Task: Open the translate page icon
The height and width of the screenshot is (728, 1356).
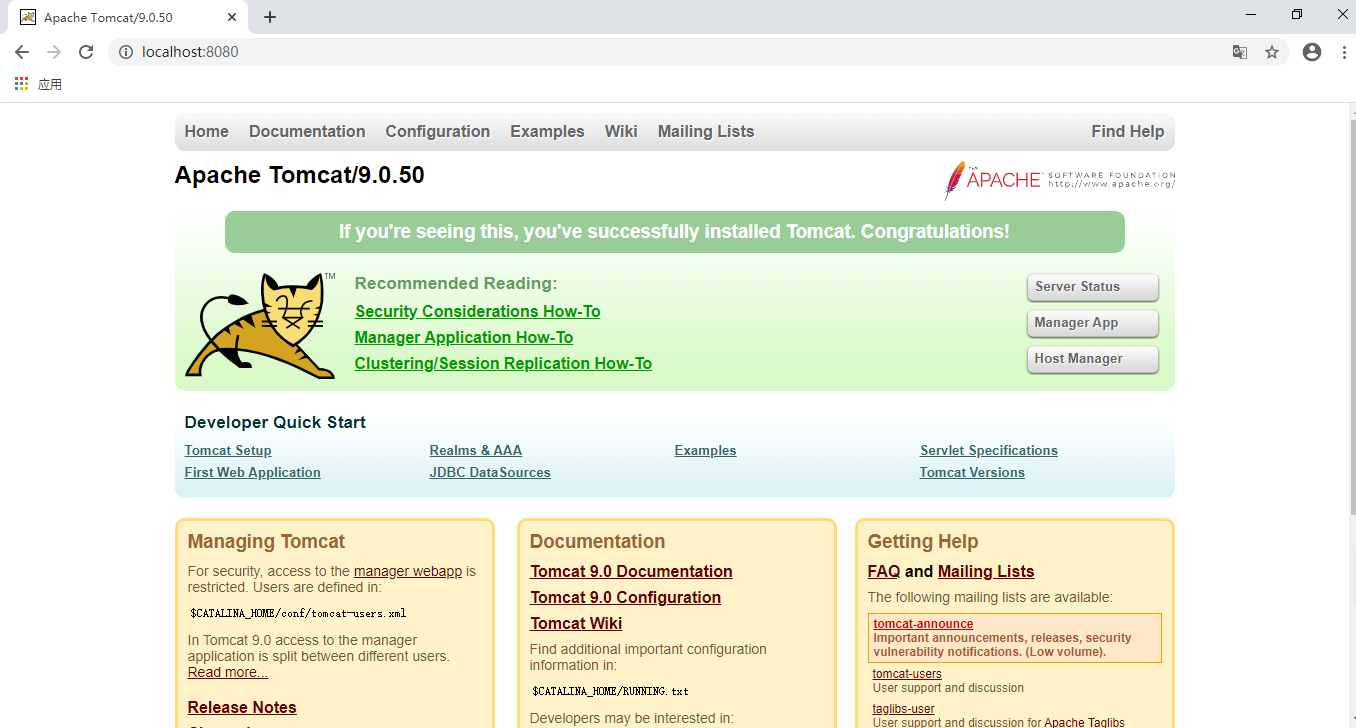Action: pyautogui.click(x=1240, y=52)
